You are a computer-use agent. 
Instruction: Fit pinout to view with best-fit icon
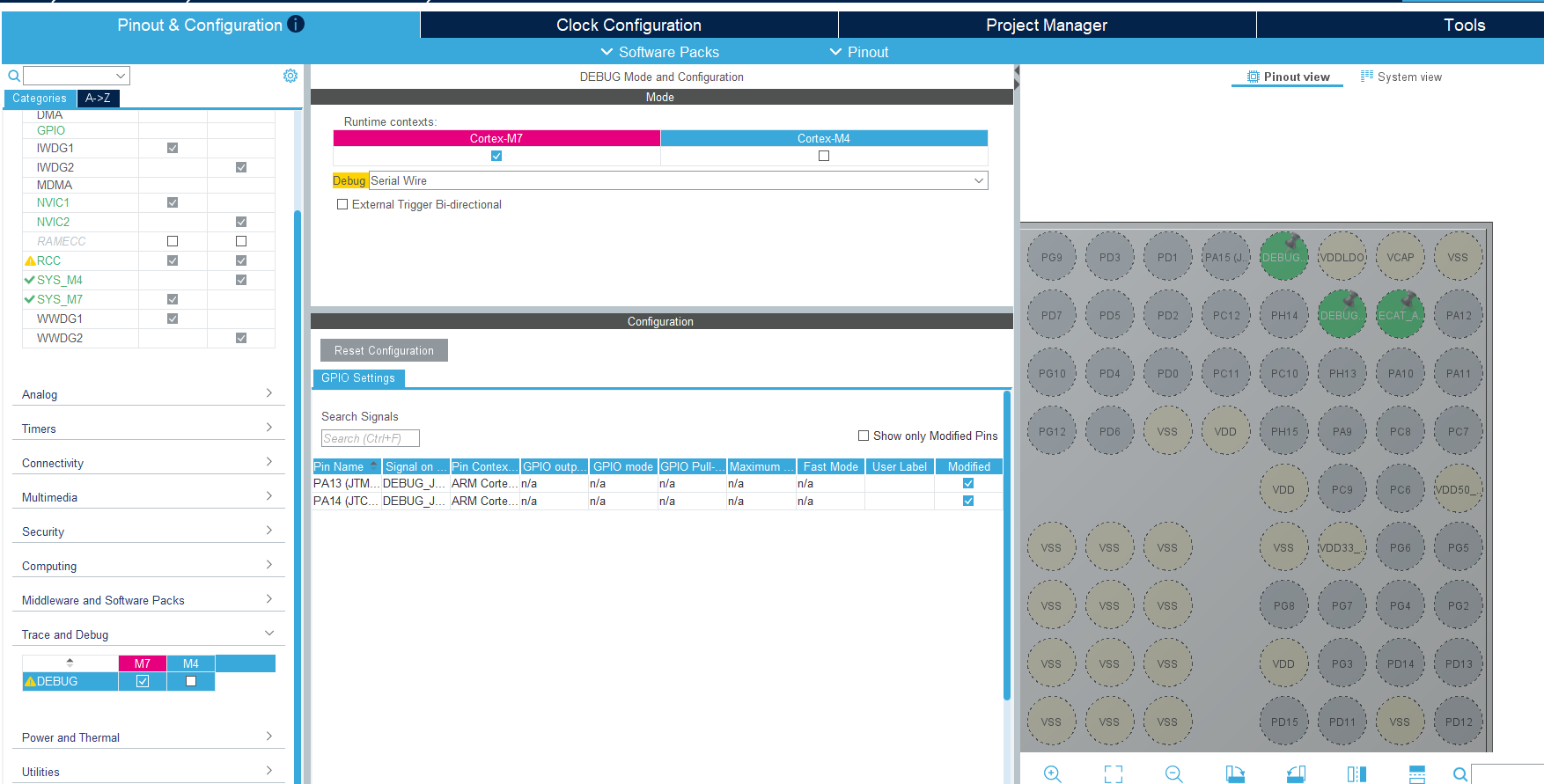pyautogui.click(x=1114, y=773)
